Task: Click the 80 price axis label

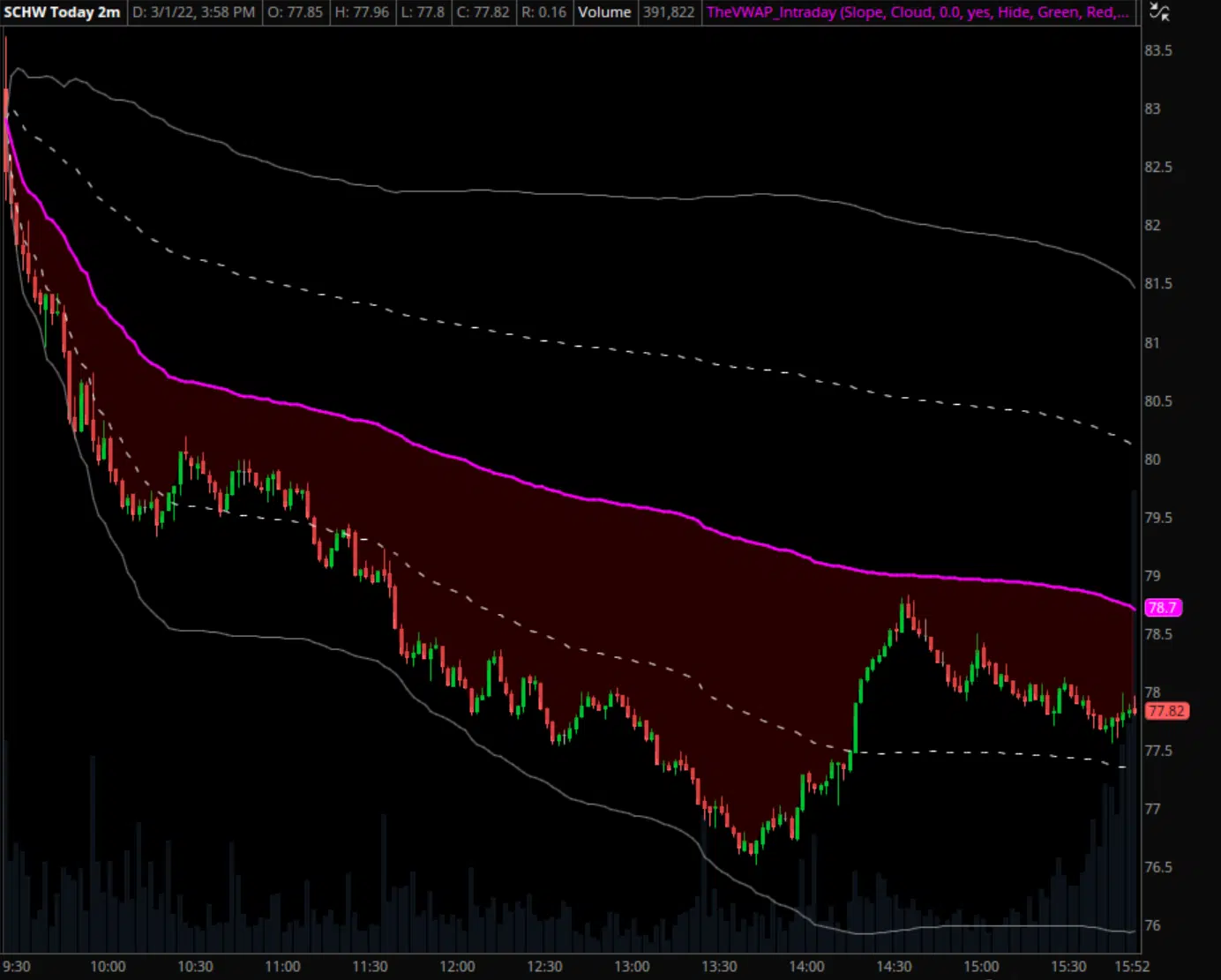Action: click(x=1152, y=459)
